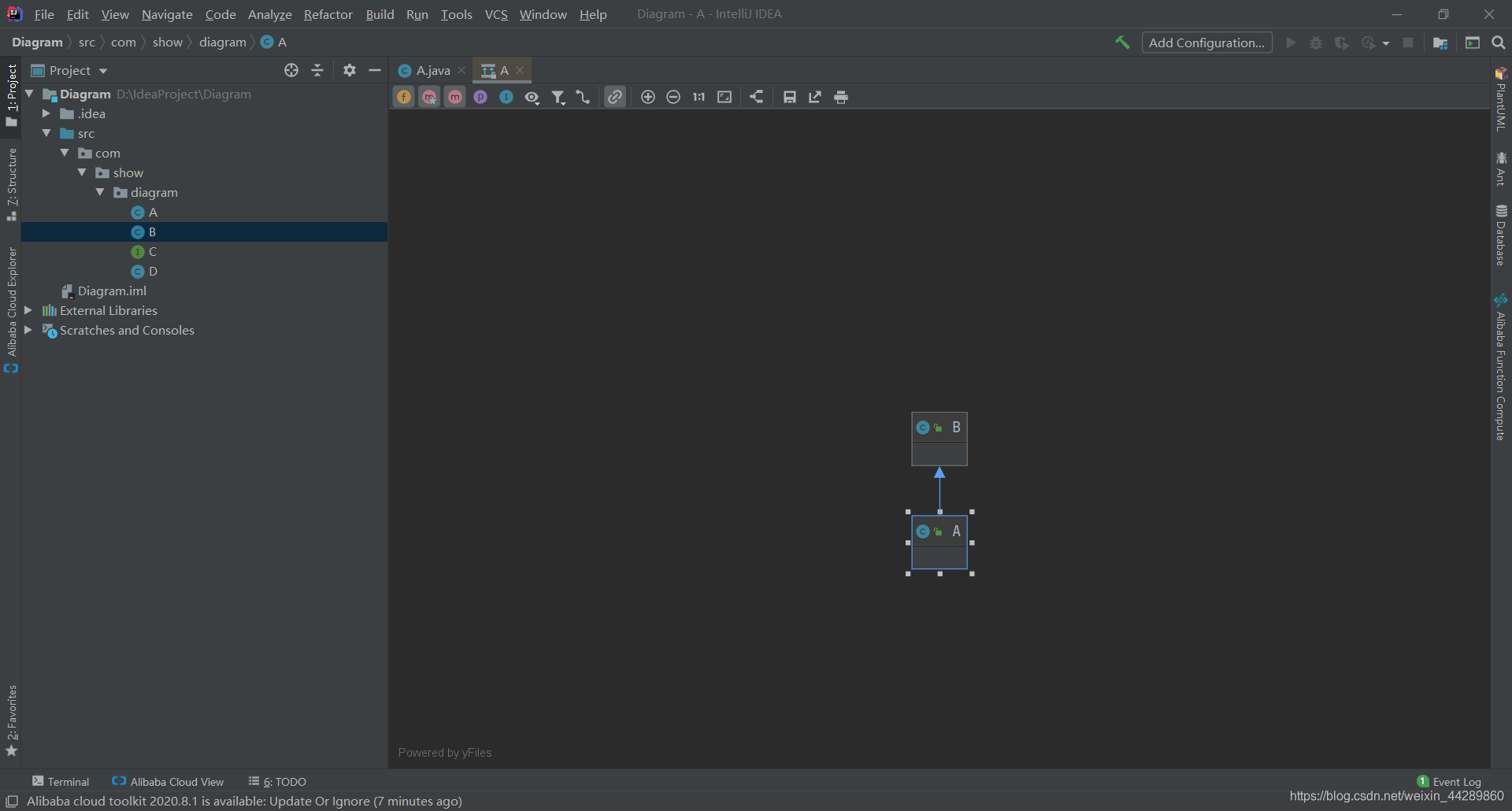Collapse the Diagram project root node

29,94
